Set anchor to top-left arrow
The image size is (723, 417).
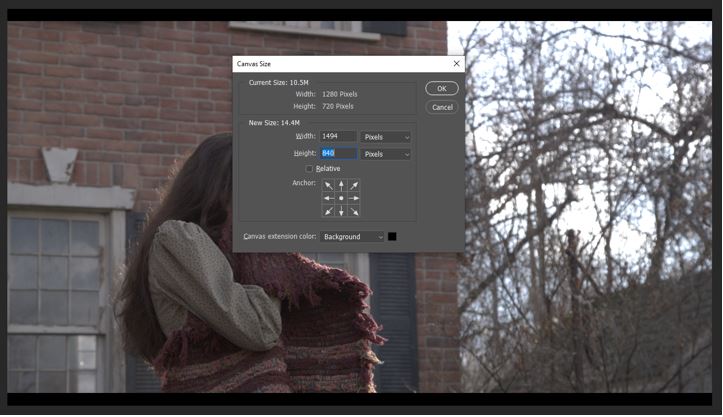pos(328,185)
